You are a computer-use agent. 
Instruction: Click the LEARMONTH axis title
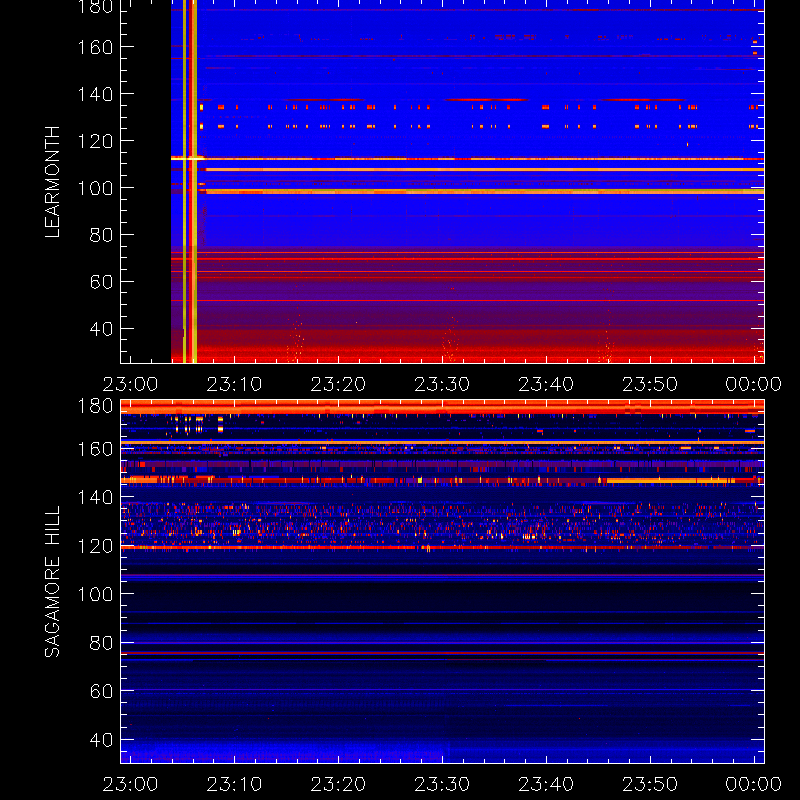pyautogui.click(x=53, y=182)
